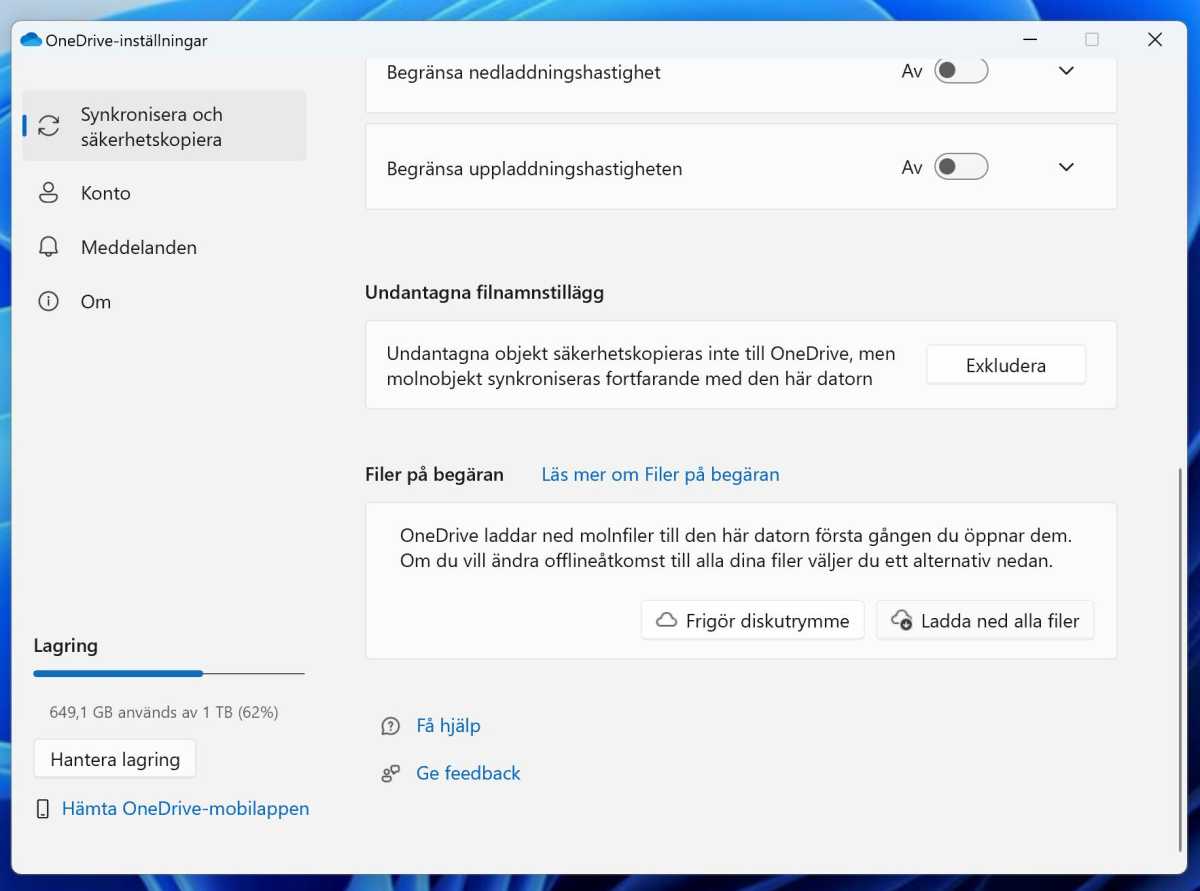Click the Konto person icon

[x=48, y=193]
